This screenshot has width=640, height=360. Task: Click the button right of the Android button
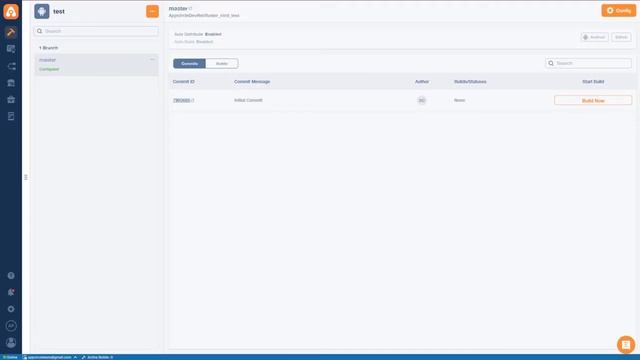[621, 37]
